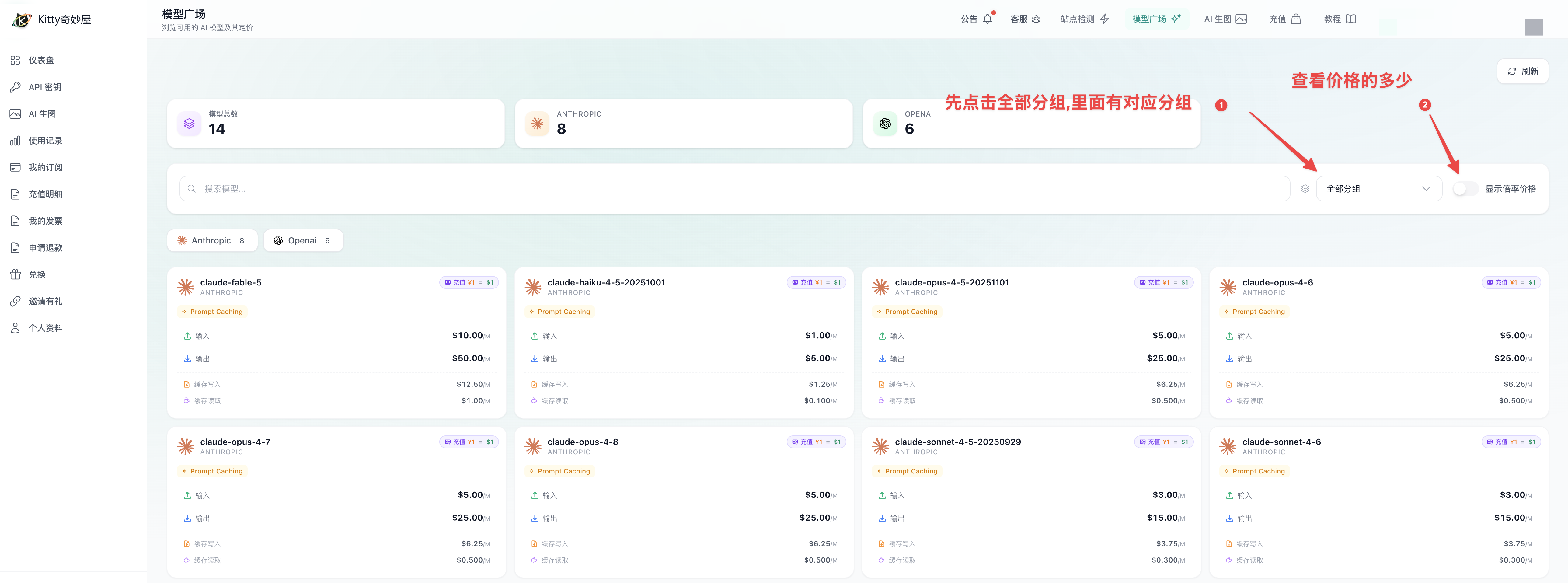Click the $6.25 缓存写入 price on claude-opus-4-8
The image size is (1568, 583).
click(x=822, y=543)
